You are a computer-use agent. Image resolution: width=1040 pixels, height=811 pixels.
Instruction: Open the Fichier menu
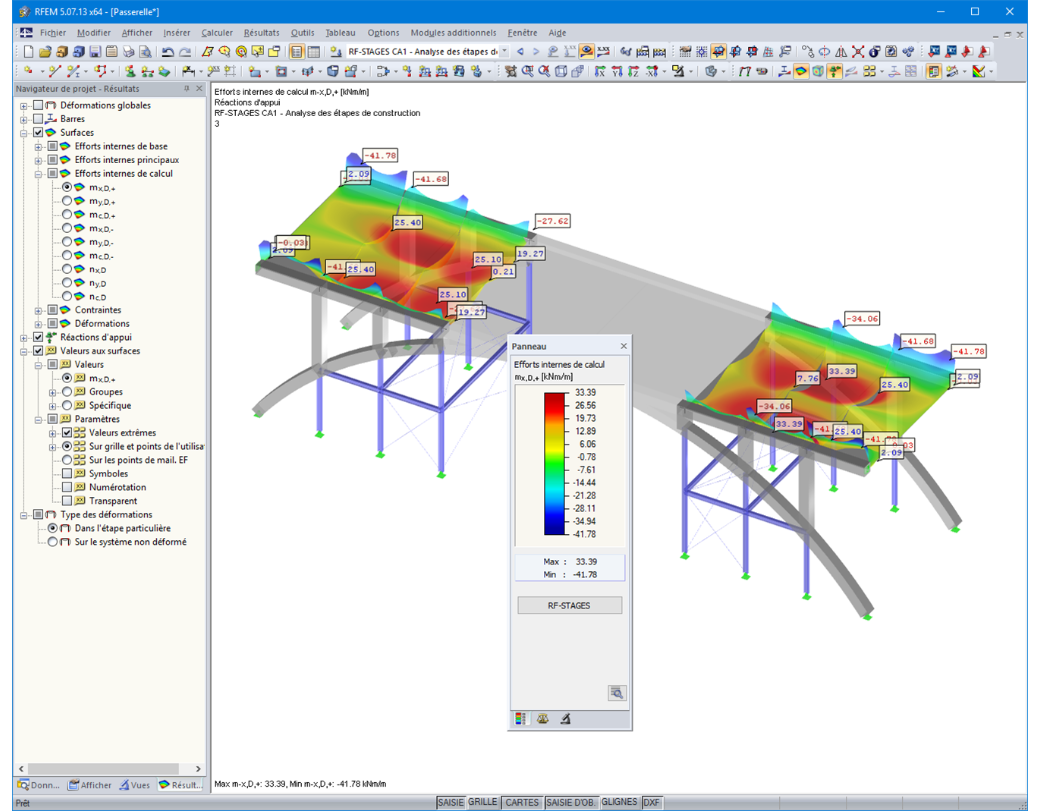point(52,32)
